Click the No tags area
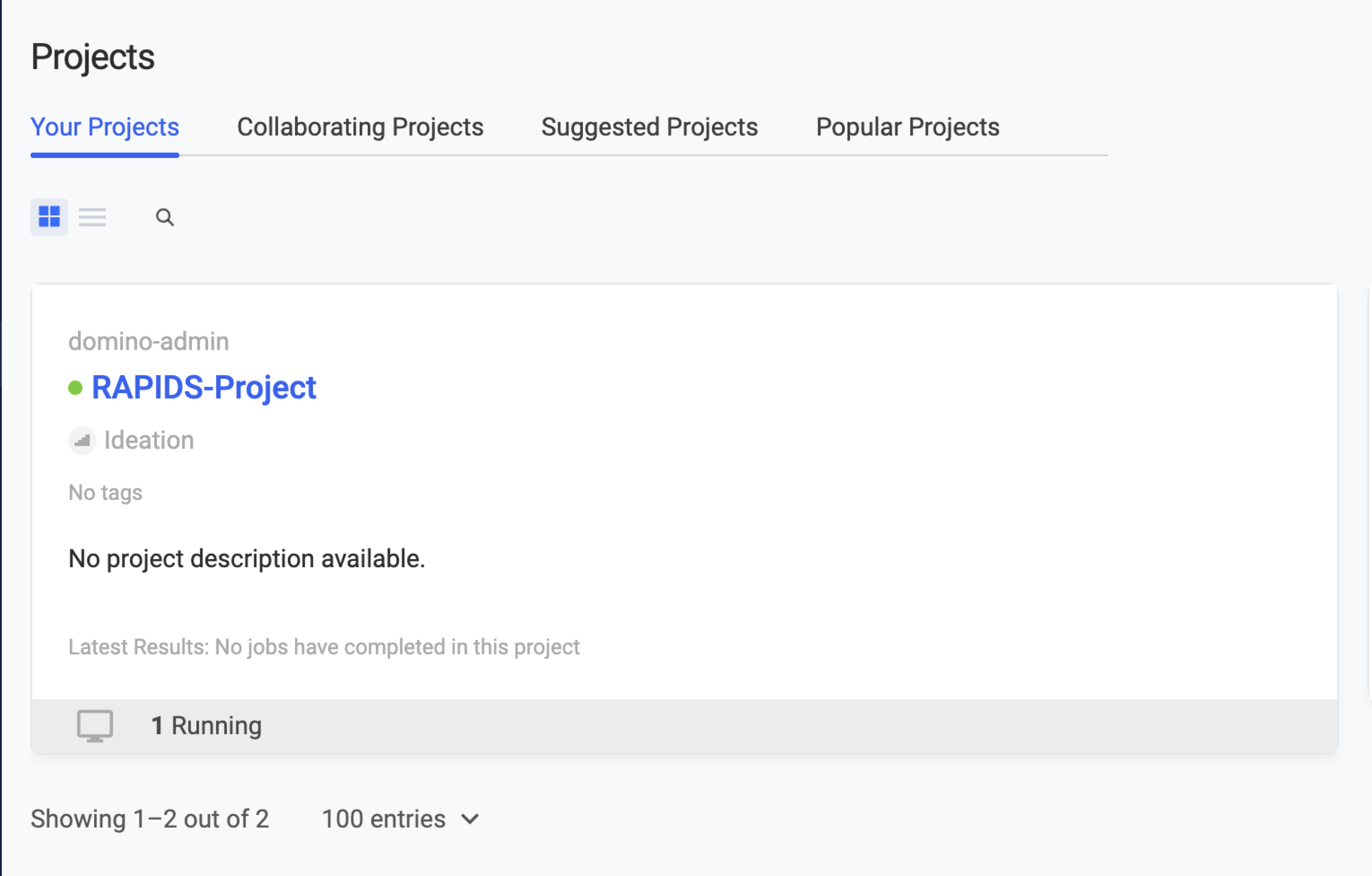 point(105,492)
